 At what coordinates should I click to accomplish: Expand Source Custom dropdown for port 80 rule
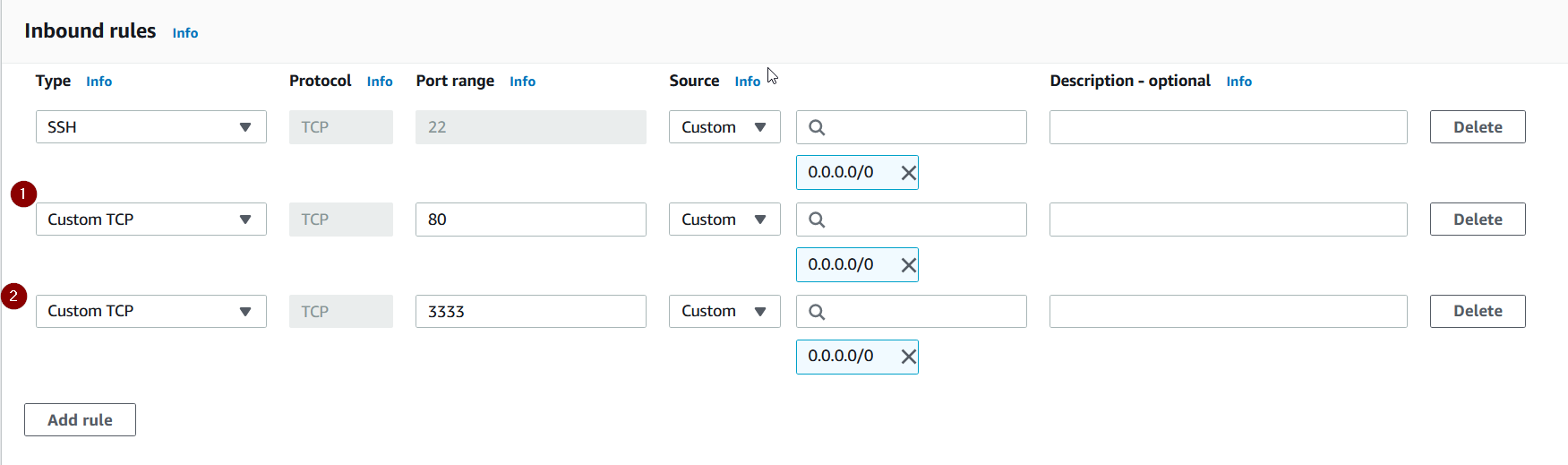[x=724, y=220]
